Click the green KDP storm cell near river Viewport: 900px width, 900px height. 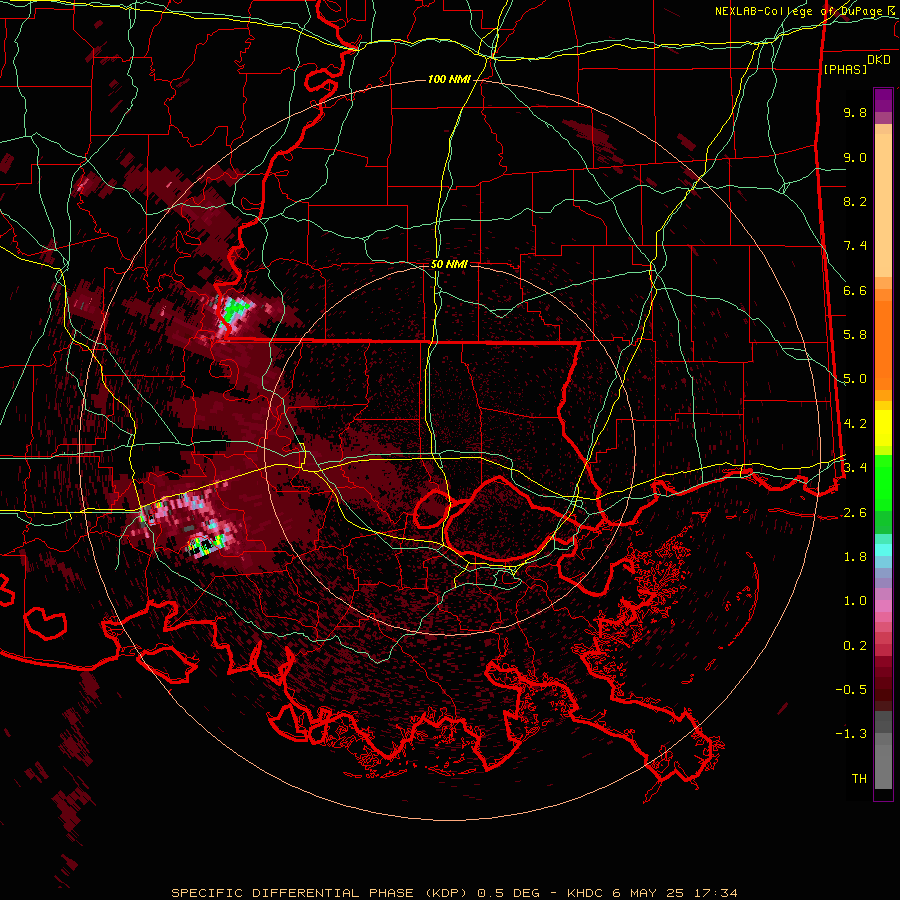(x=235, y=310)
